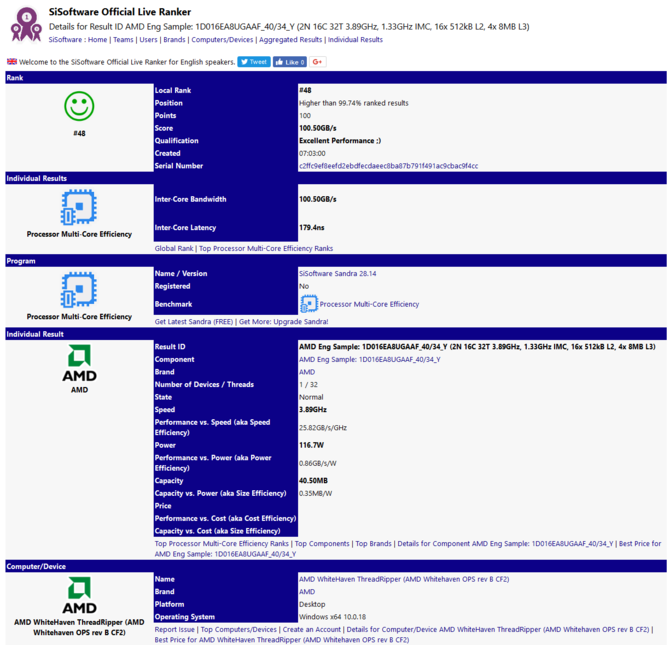Screen dimensions: 670x645
Task: Open the Teams navigation link
Action: (x=123, y=40)
